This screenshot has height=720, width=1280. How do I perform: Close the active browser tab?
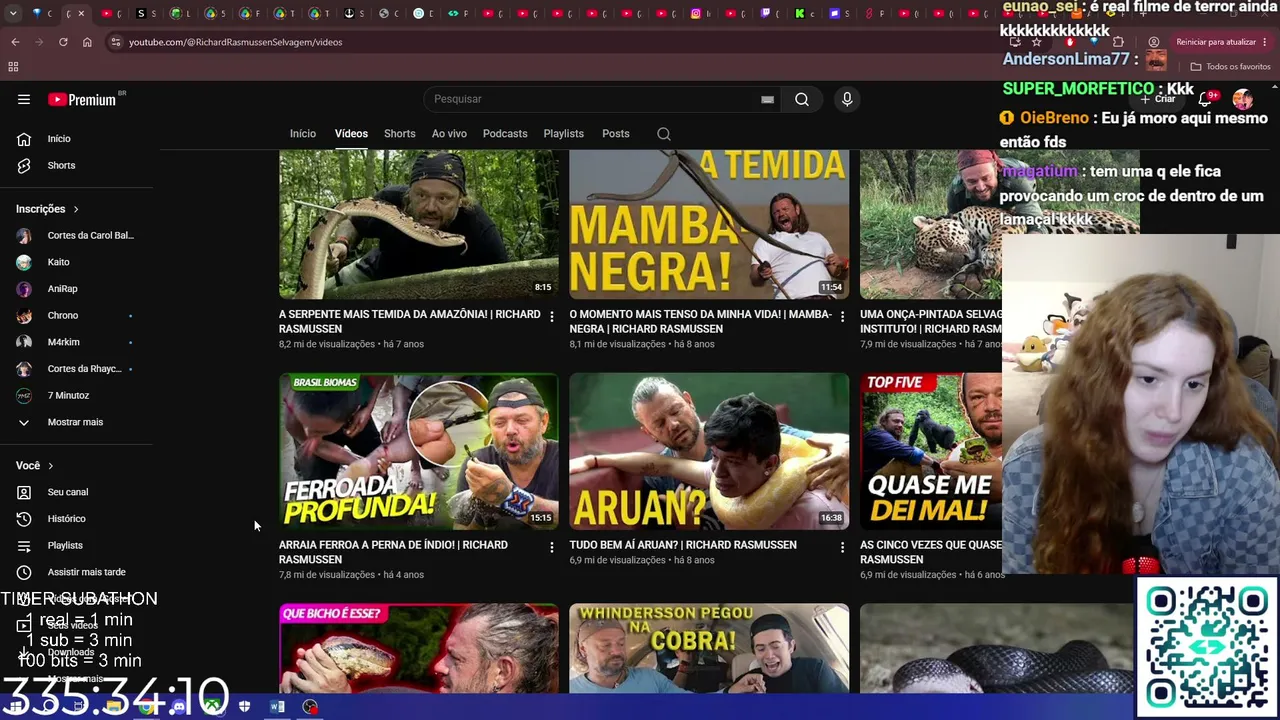(x=81, y=13)
